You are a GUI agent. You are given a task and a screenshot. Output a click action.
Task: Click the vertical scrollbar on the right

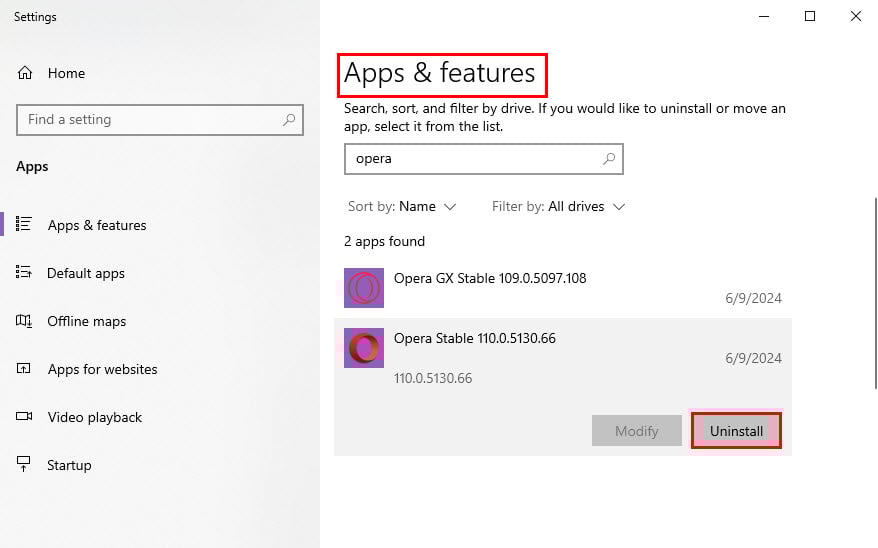pyautogui.click(x=876, y=293)
